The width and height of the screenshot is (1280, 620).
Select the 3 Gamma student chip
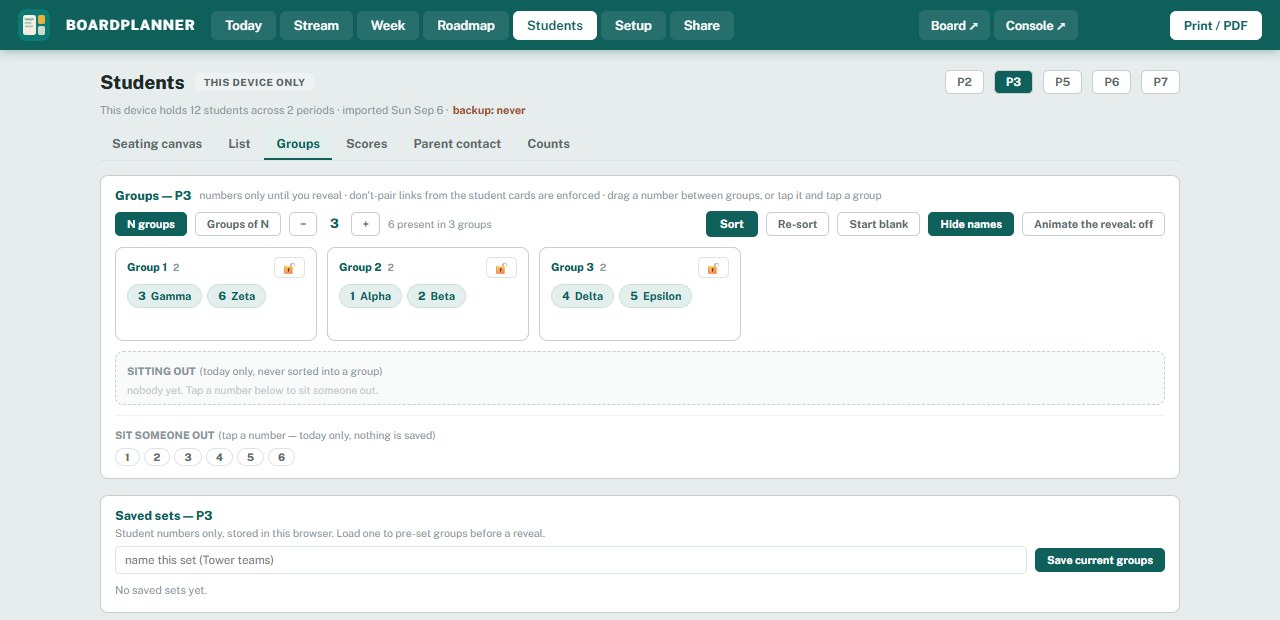coord(165,296)
